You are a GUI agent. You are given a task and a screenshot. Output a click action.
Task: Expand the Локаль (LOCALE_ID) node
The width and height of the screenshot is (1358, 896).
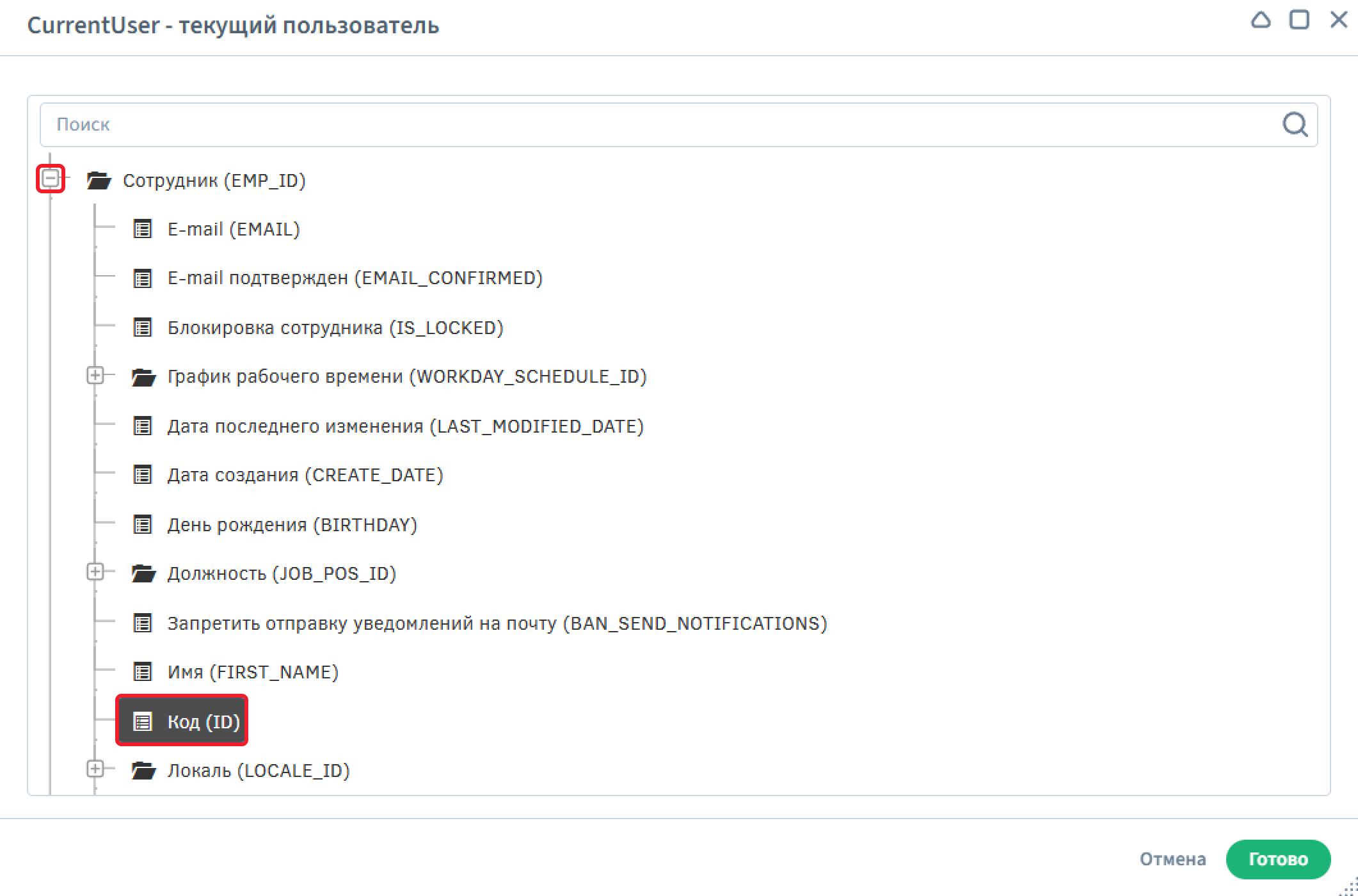[95, 769]
